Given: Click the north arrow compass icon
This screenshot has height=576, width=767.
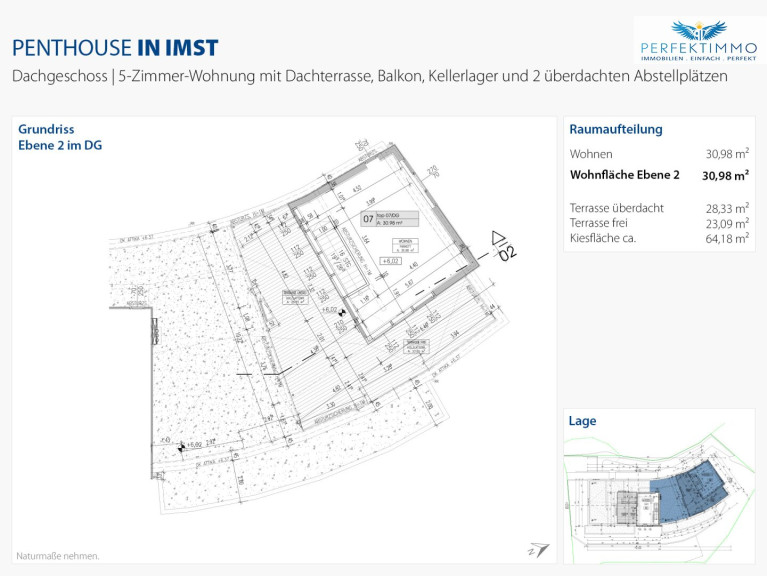Looking at the screenshot, I should tap(539, 550).
